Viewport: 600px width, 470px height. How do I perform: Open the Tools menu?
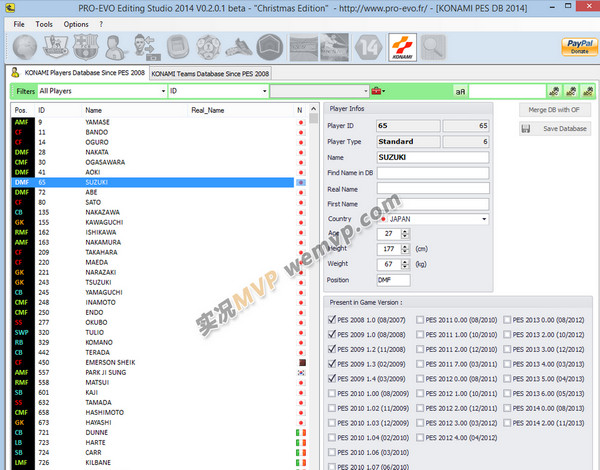click(44, 24)
